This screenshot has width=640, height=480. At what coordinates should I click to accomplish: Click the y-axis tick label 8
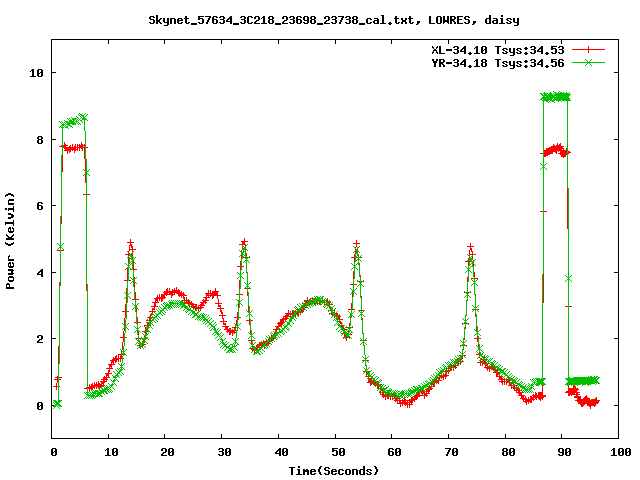tap(40, 140)
